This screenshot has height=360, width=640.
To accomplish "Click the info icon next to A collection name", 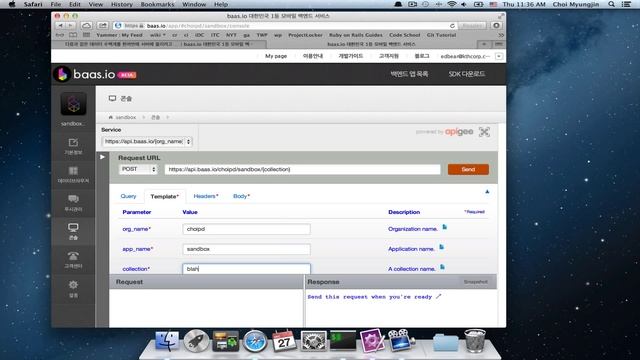I will (x=442, y=267).
